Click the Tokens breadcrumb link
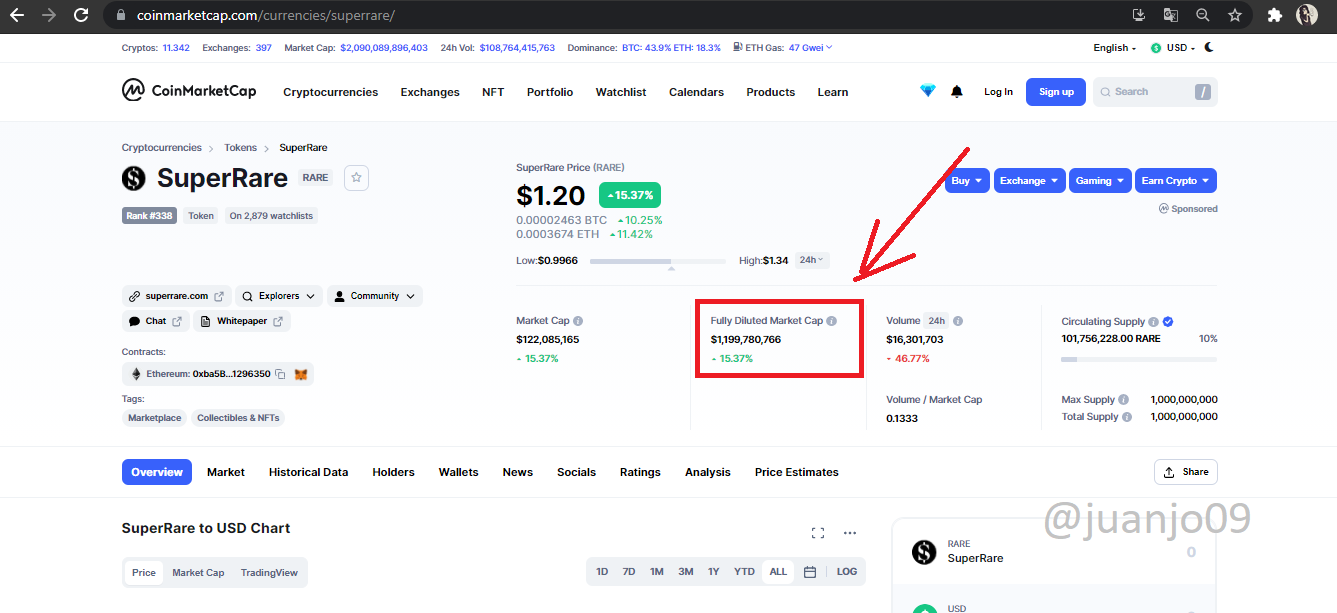The height and width of the screenshot is (613, 1337). coord(240,148)
